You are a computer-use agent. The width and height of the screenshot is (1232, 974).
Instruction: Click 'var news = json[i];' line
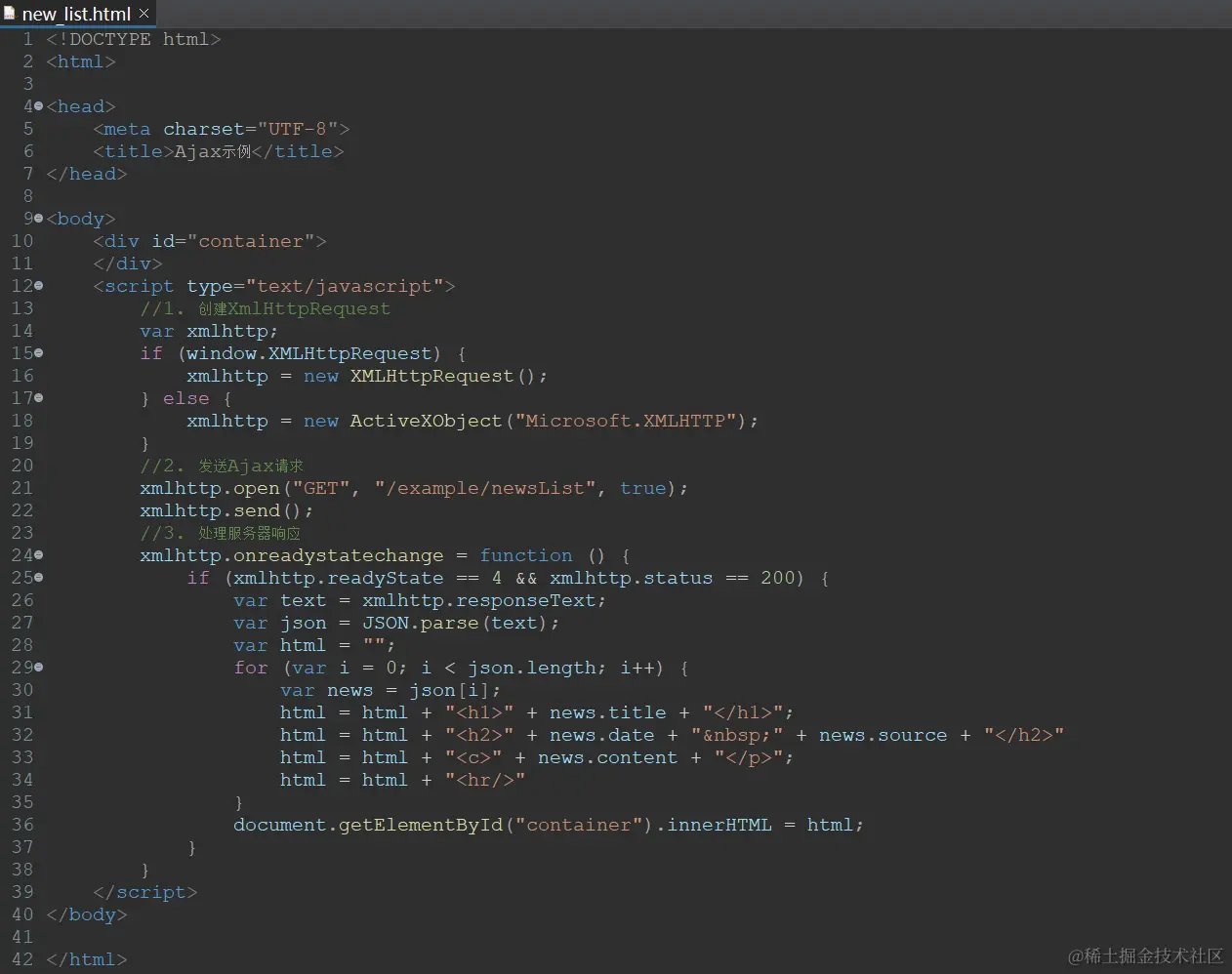(390, 690)
